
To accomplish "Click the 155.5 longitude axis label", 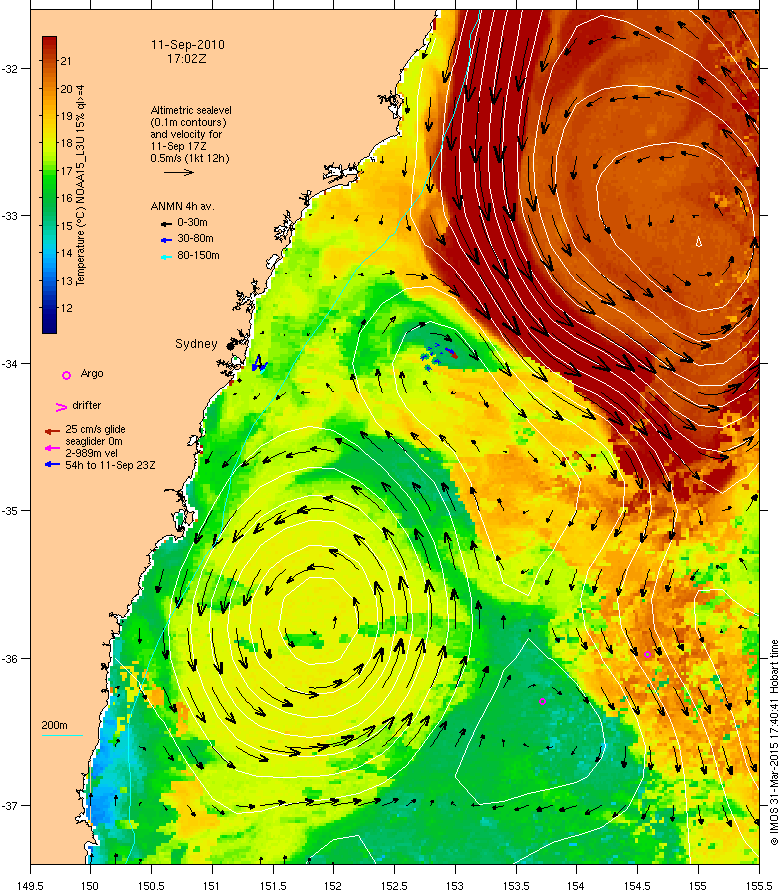I will point(758,885).
